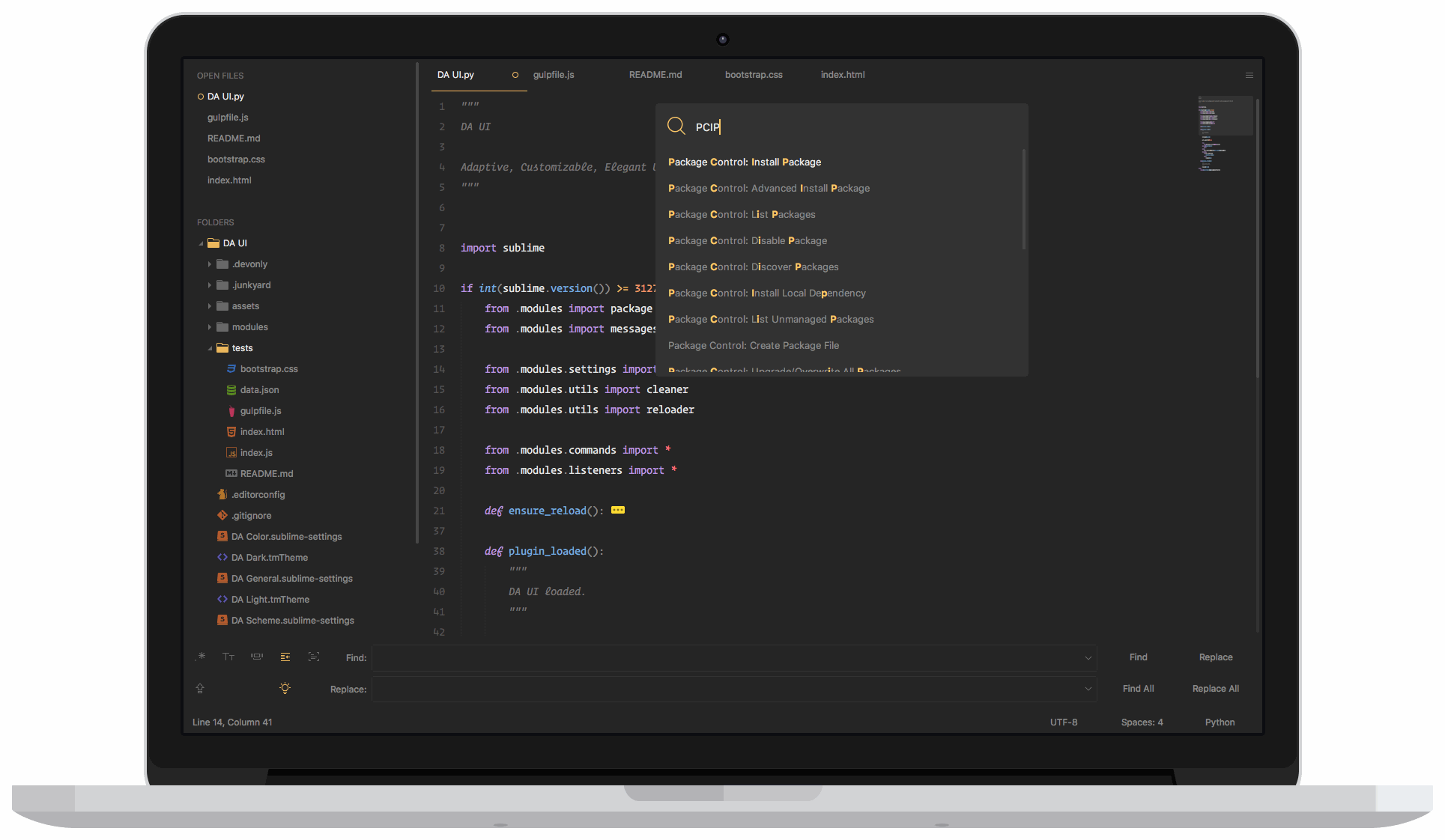Switch to the gulpfile.js tab
The image size is (1445, 840).
554,75
